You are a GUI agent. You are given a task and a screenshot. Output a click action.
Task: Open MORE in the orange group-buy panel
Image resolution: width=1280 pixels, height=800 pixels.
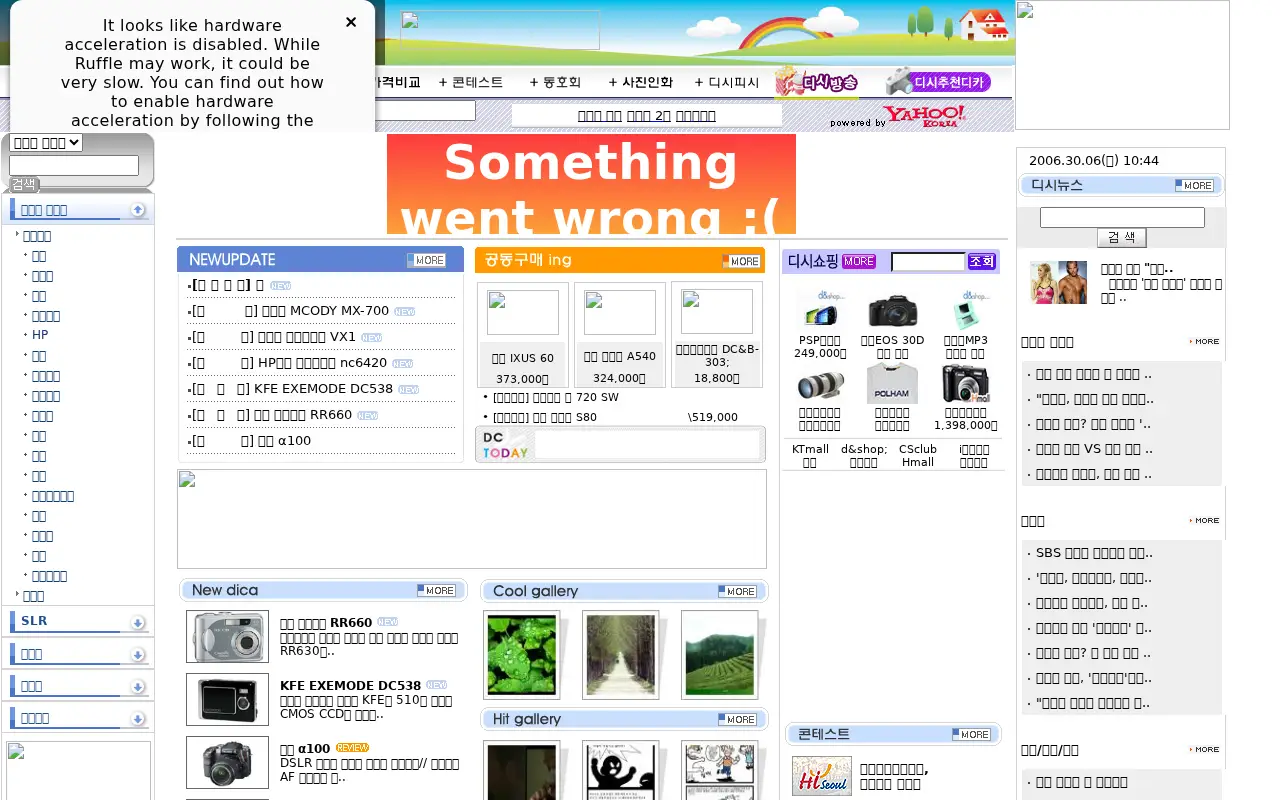tap(741, 261)
